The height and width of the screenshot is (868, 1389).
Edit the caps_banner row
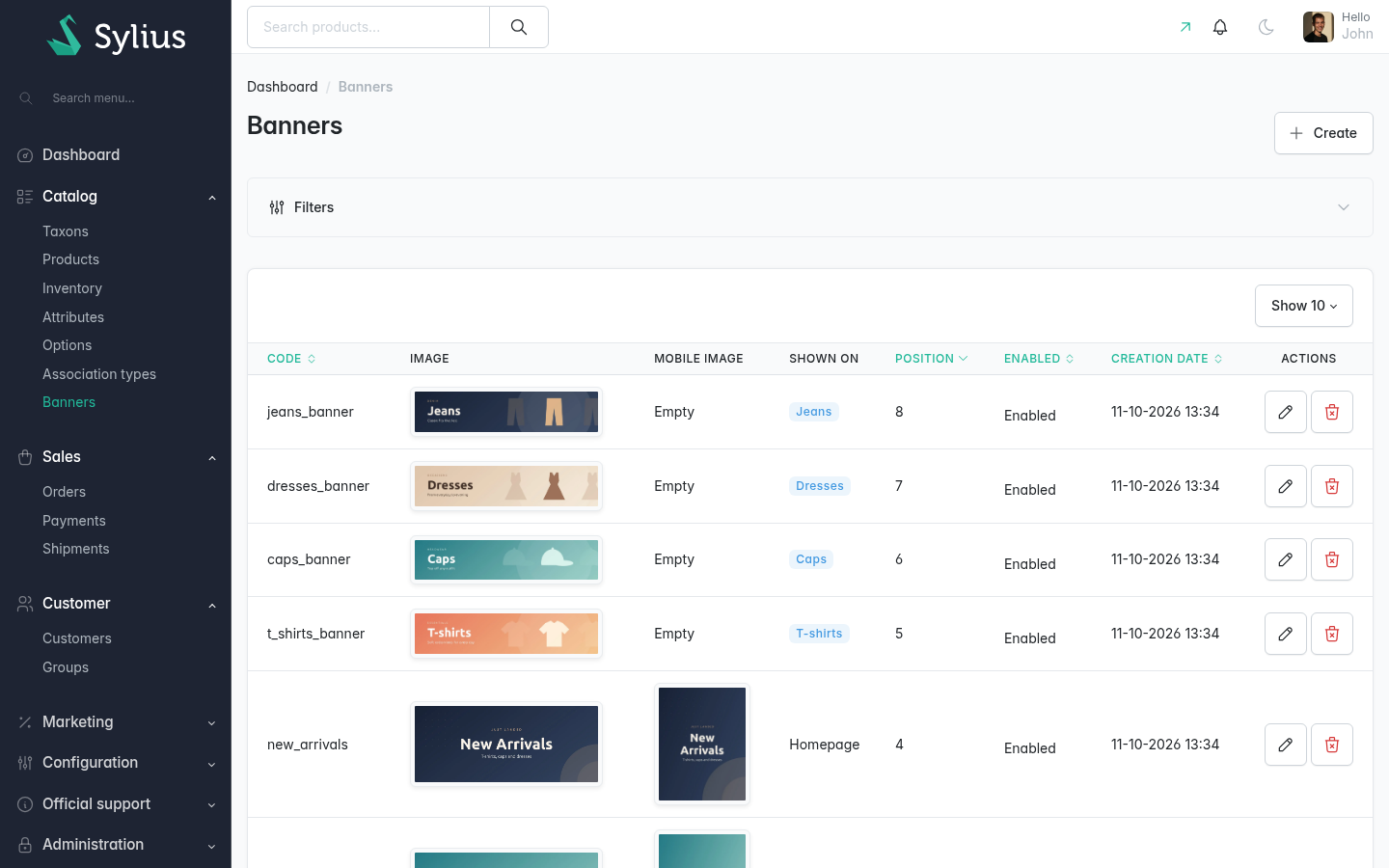point(1286,559)
